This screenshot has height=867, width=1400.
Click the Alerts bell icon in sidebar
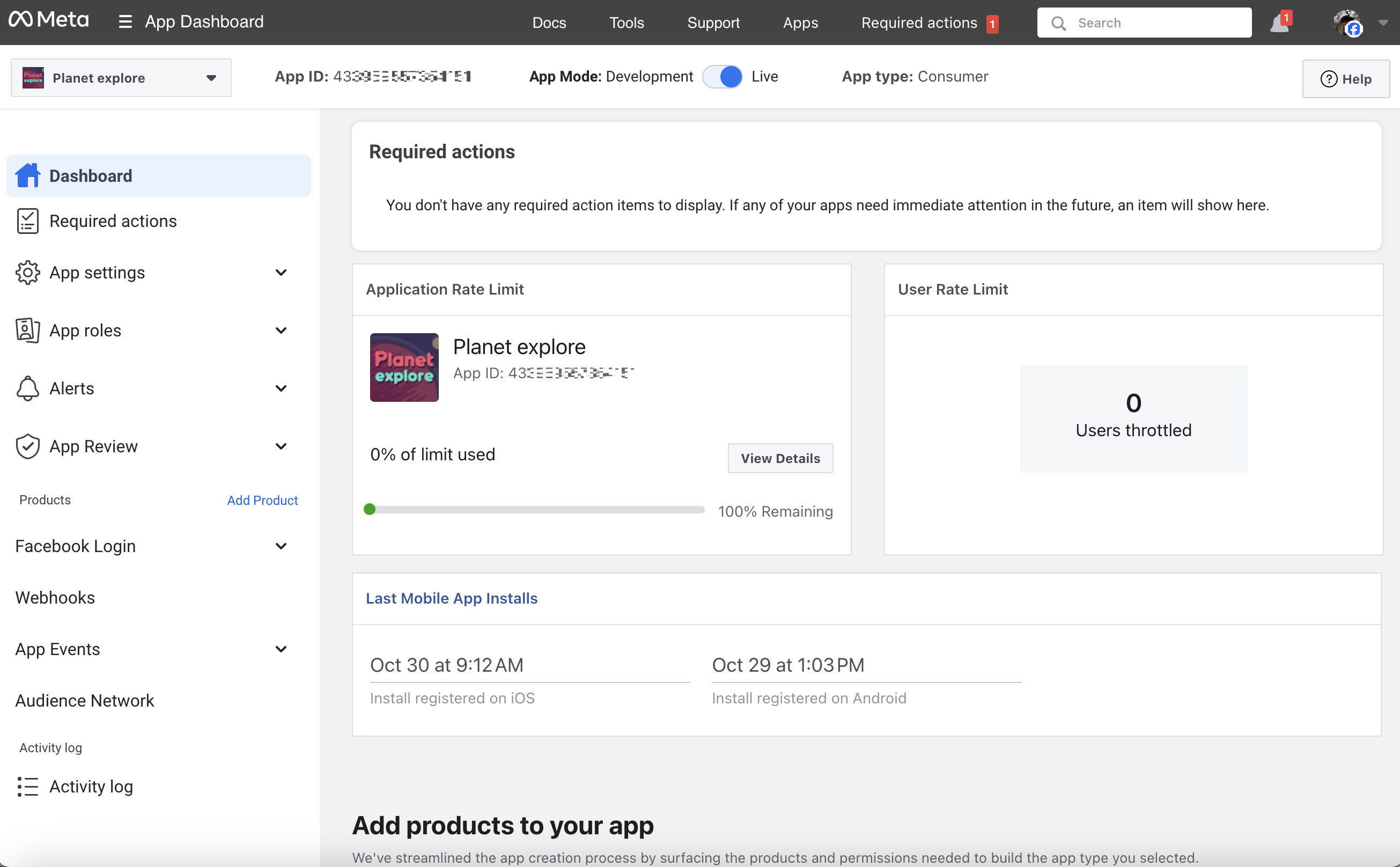tap(27, 388)
